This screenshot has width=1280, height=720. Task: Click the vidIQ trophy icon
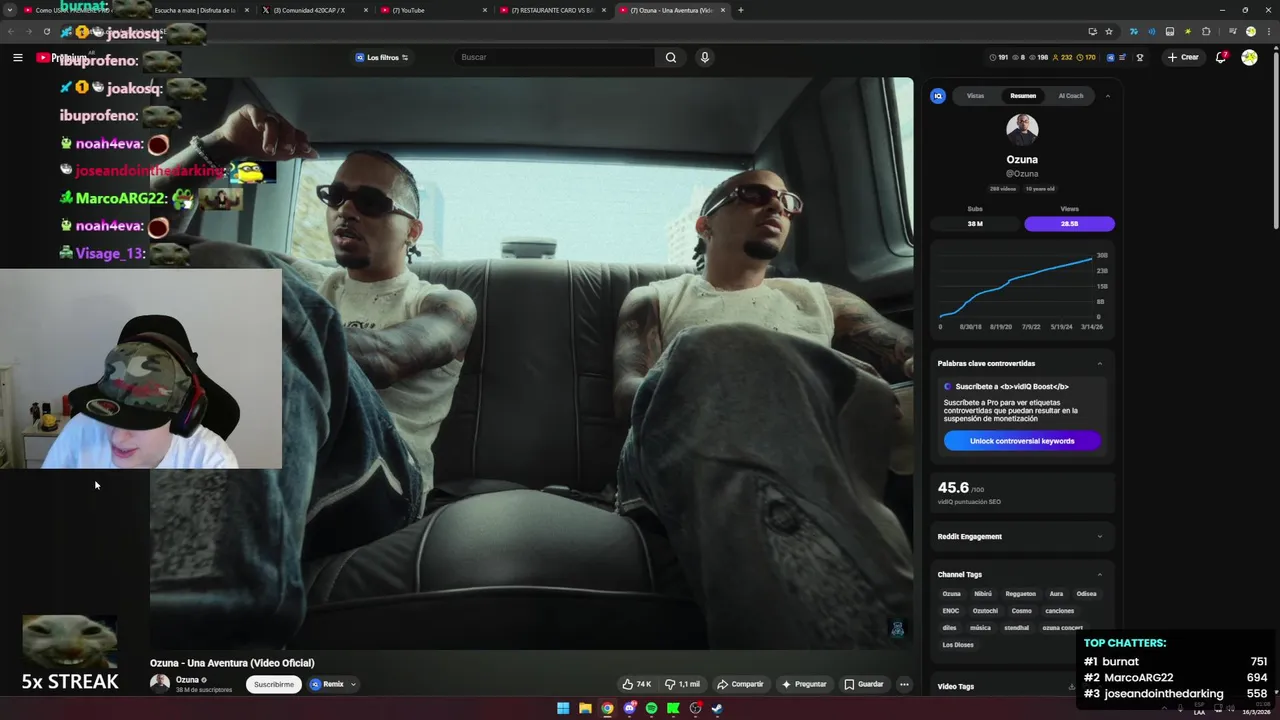[x=1139, y=57]
